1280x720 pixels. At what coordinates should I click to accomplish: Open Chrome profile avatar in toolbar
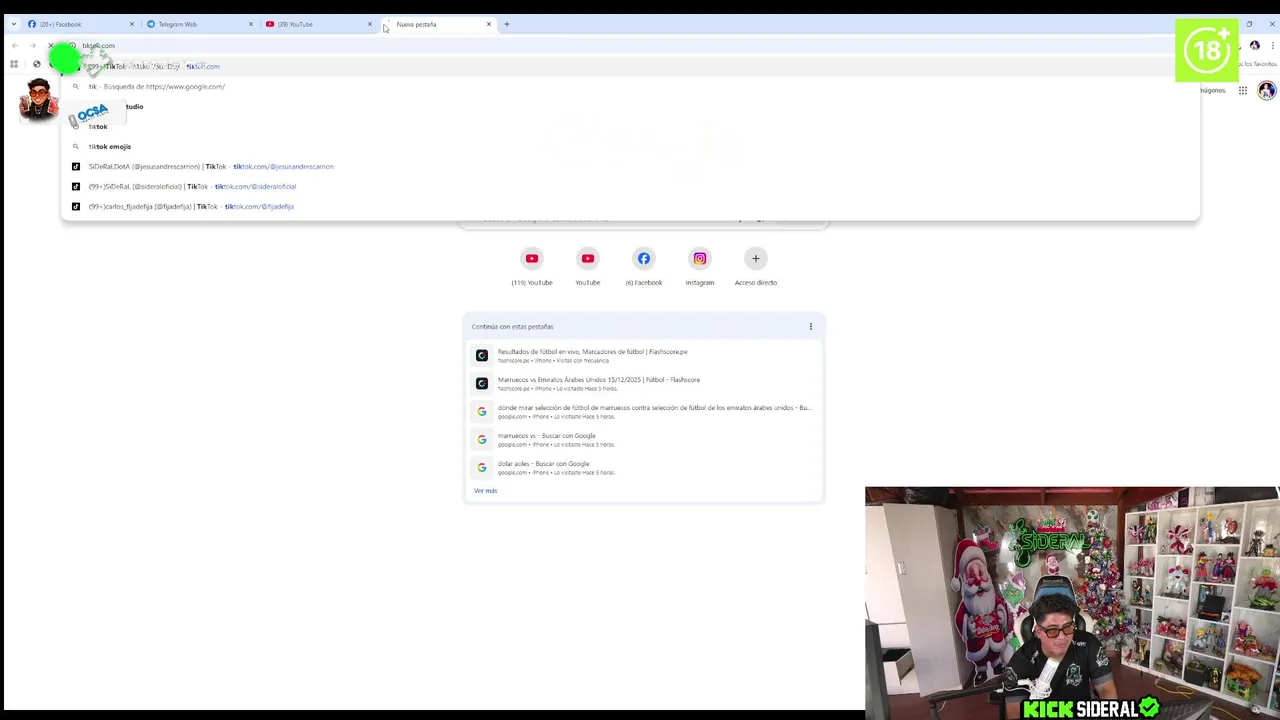click(x=1255, y=45)
